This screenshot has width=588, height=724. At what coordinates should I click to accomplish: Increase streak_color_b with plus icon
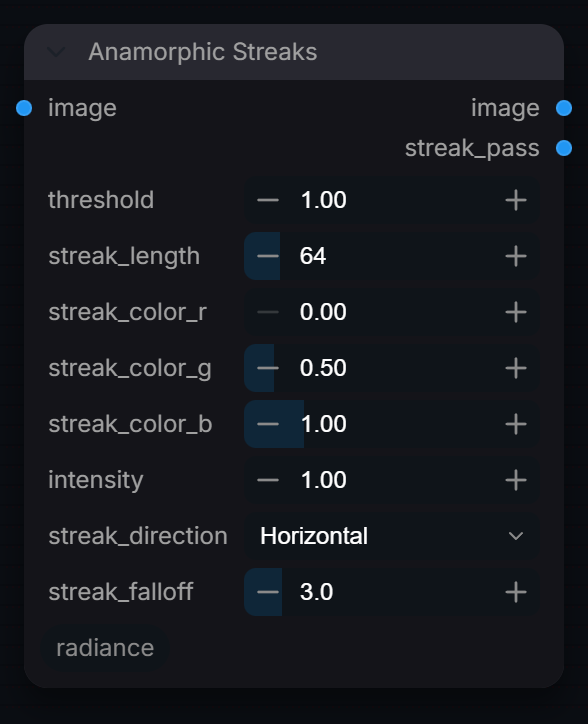click(x=516, y=424)
